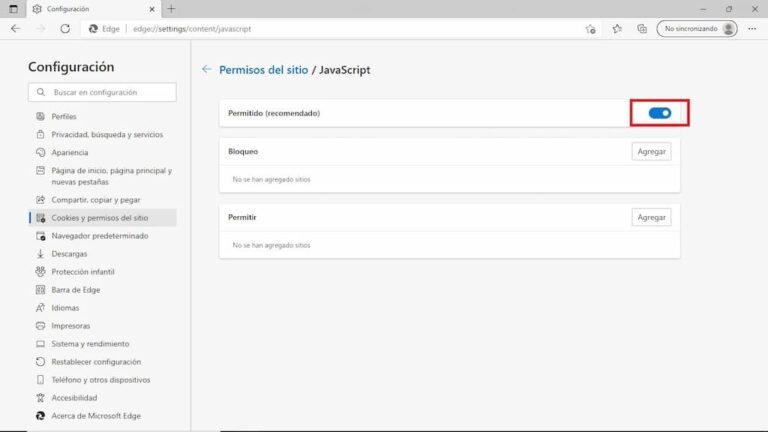Viewport: 768px width, 432px height.
Task: Click the address bar URL field
Action: click(x=343, y=29)
